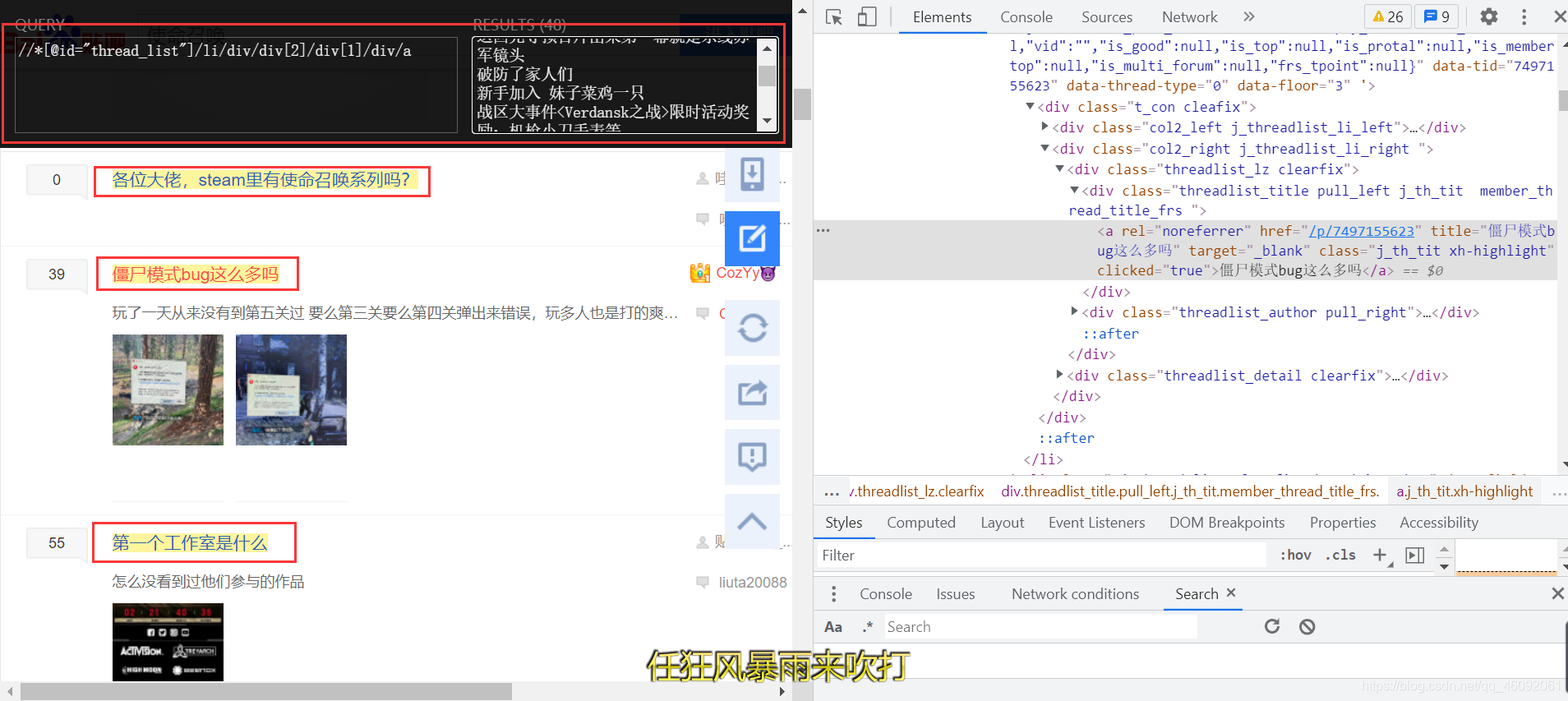Image resolution: width=1568 pixels, height=701 pixels.
Task: Open the 僵尸模式bug这么多吗 thread link
Action: coord(196,274)
